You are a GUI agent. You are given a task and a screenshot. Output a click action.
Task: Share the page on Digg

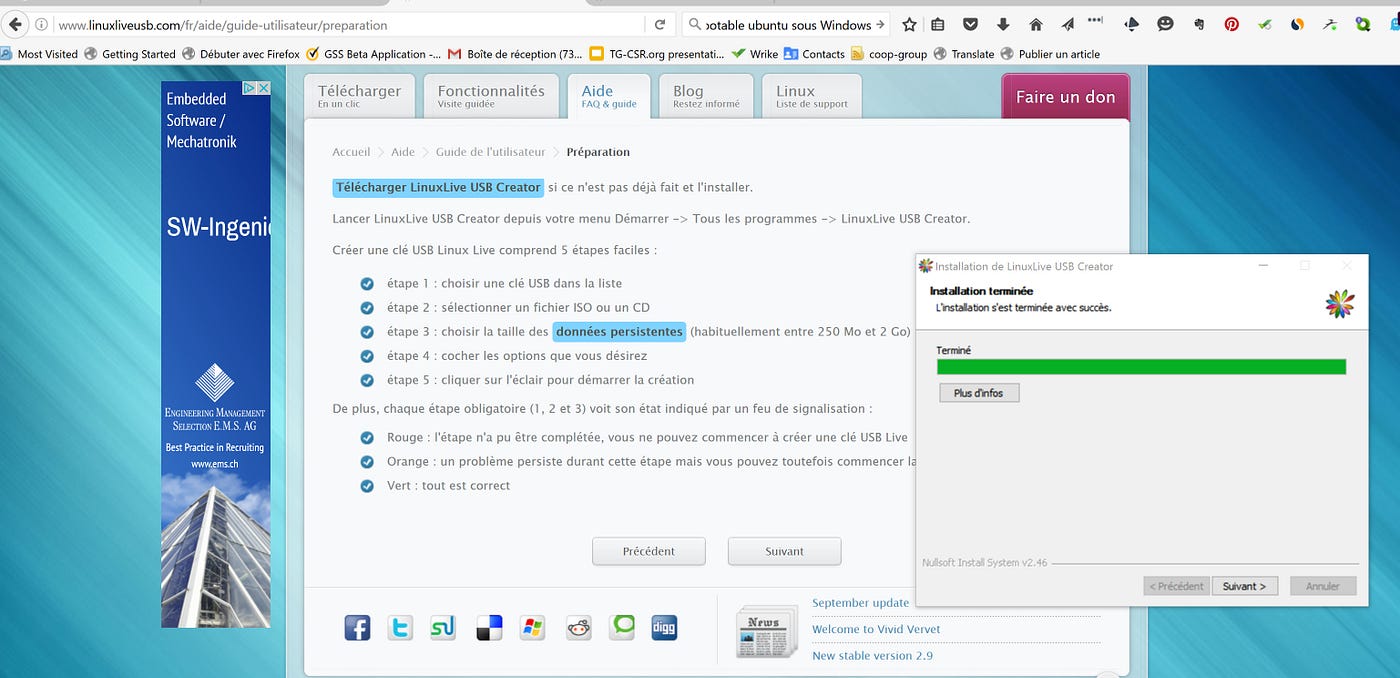pos(665,628)
